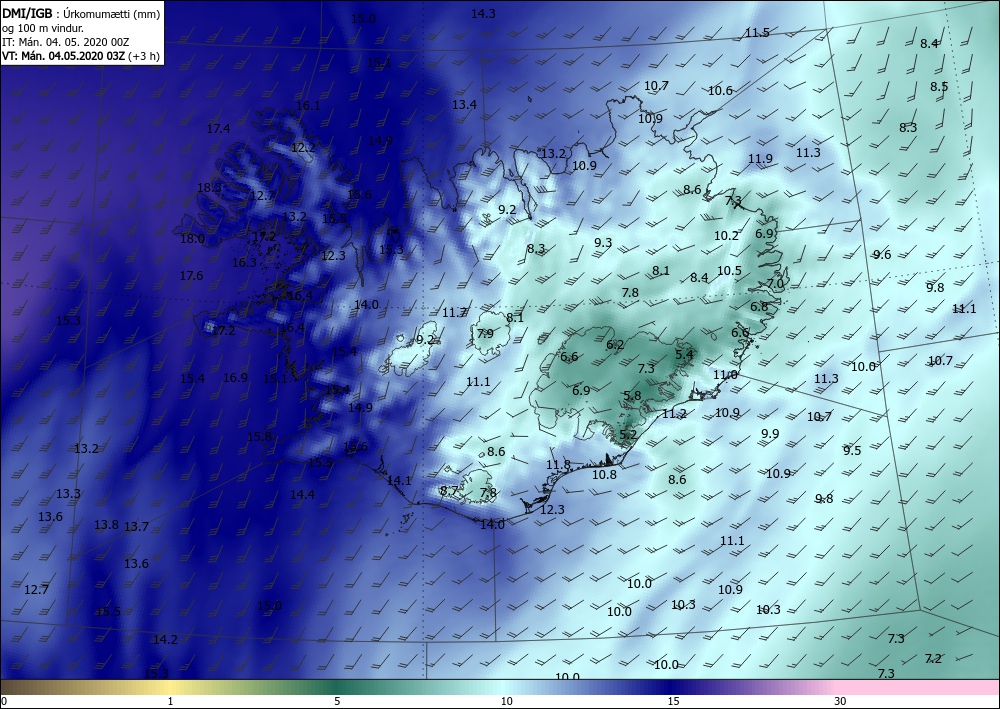The height and width of the screenshot is (709, 1000).
Task: Select the 14.1 value label
Action: click(399, 480)
